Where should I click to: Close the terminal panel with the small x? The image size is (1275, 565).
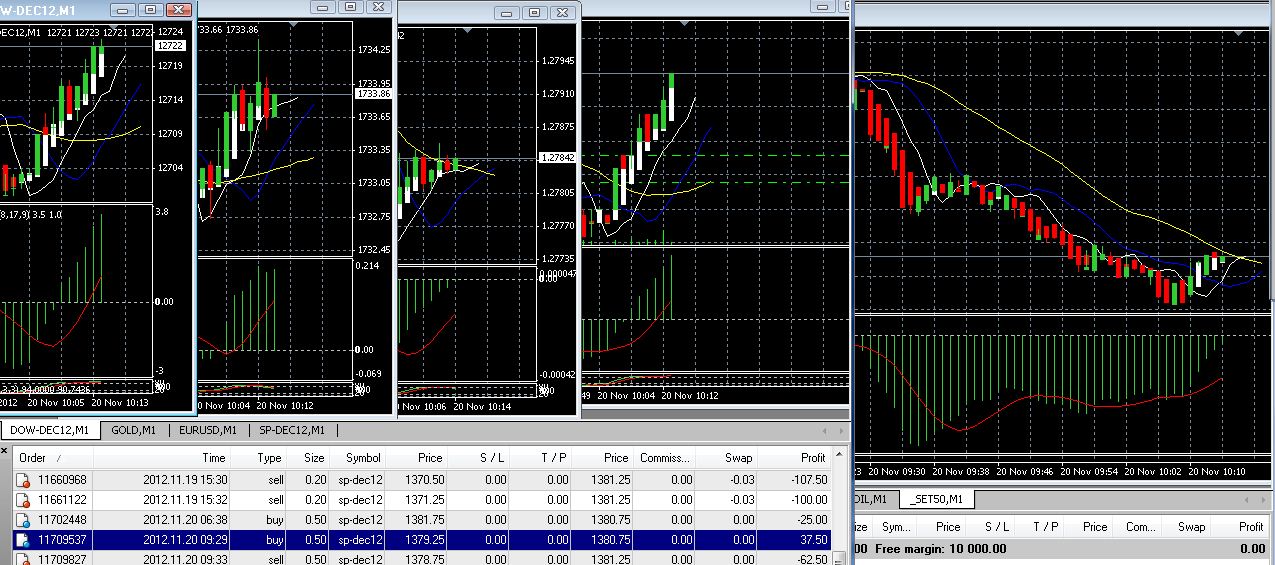click(x=4, y=451)
